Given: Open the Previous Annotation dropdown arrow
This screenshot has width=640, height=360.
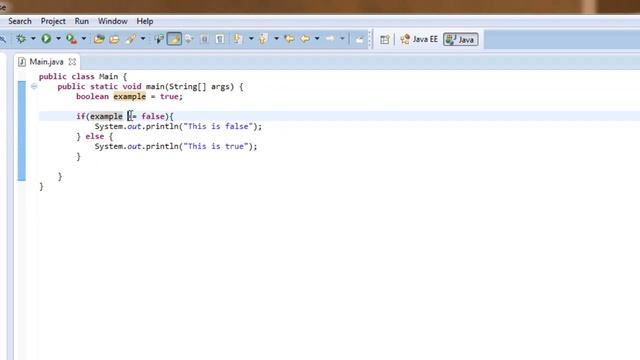Looking at the screenshot, I should 276,39.
